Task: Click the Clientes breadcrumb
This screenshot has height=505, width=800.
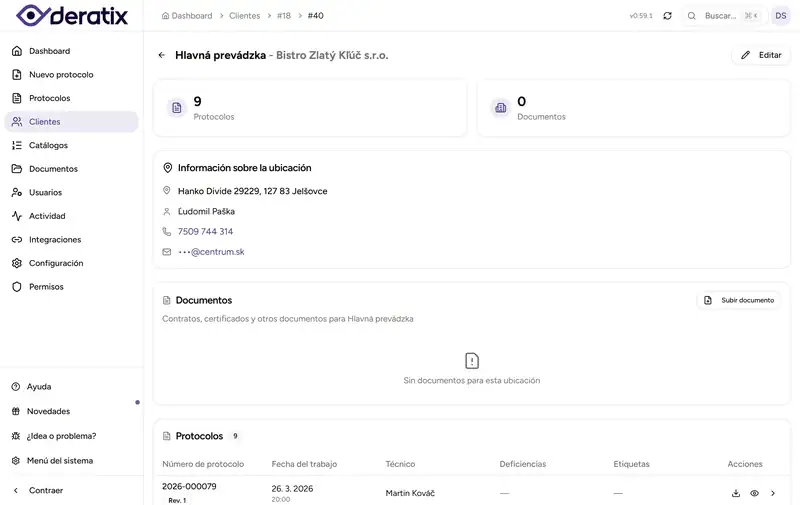Action: tap(244, 16)
